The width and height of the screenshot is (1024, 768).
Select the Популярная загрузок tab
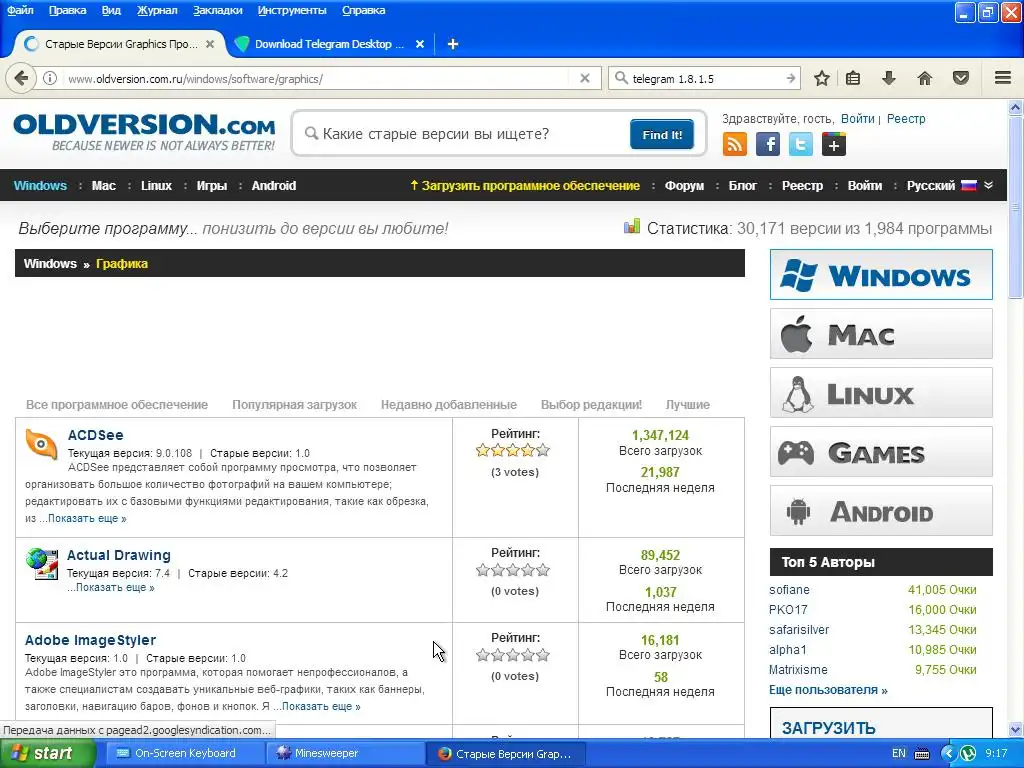tap(295, 405)
